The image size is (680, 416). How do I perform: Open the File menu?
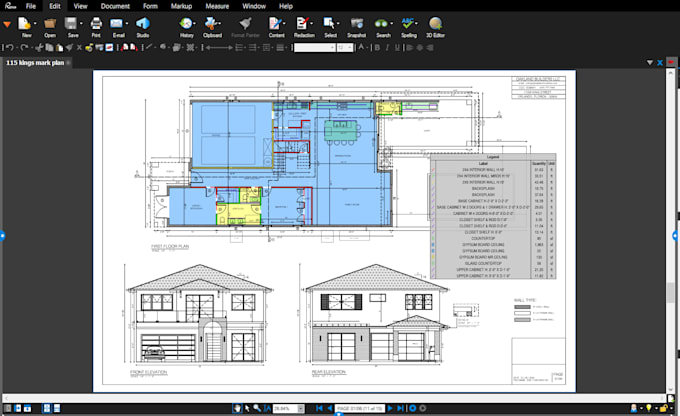coord(31,6)
